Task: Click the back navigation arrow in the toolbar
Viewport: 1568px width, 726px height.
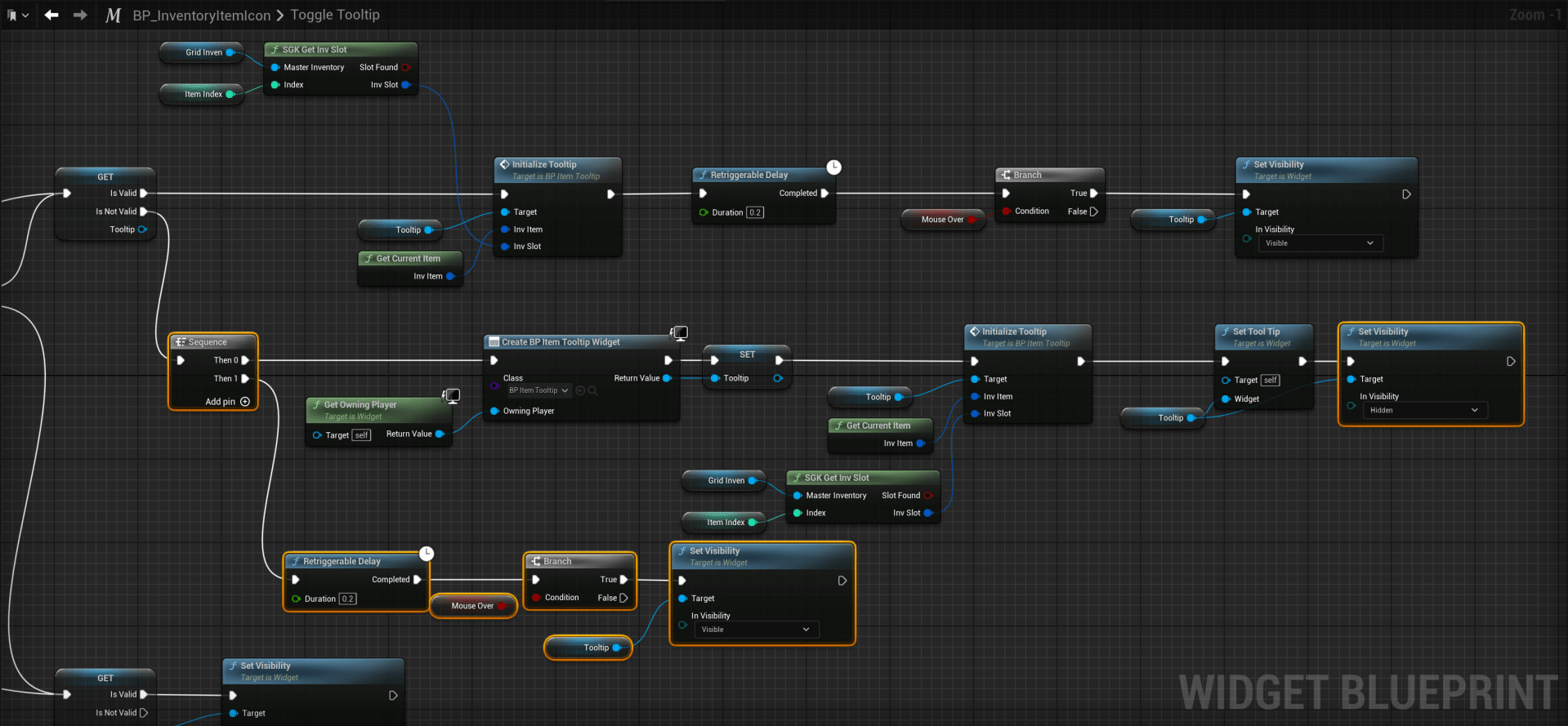Action: click(x=51, y=15)
